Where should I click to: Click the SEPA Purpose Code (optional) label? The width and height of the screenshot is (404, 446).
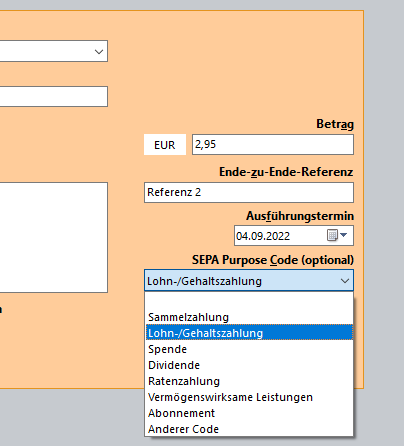coord(273,260)
